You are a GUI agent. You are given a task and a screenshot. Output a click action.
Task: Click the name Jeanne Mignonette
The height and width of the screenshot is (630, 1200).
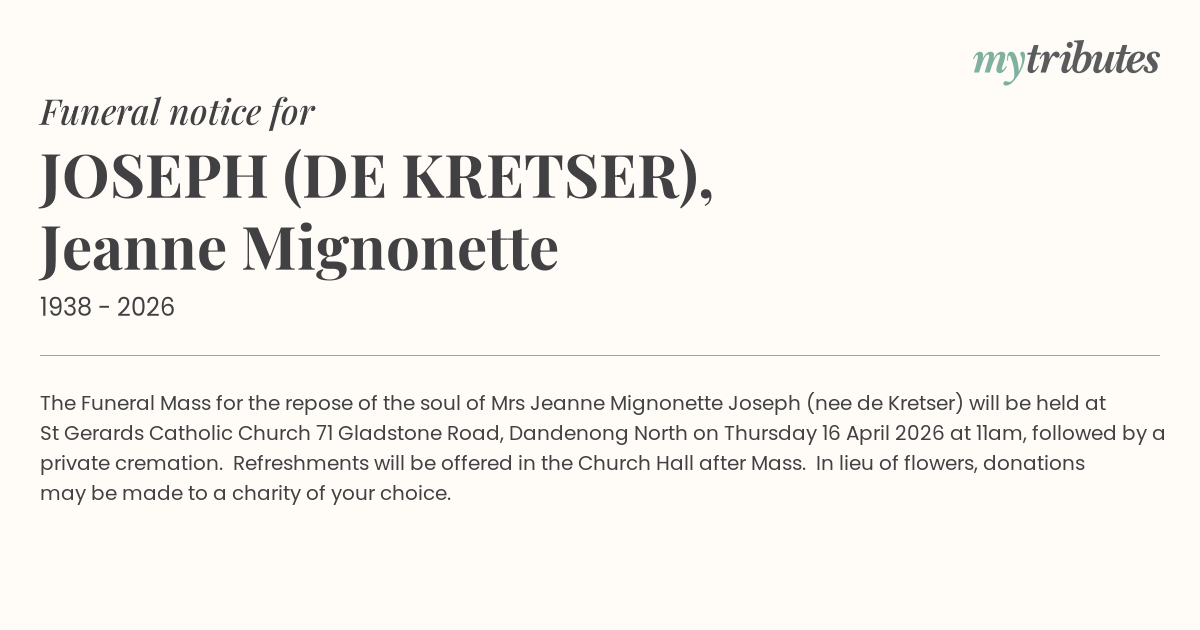click(x=298, y=249)
